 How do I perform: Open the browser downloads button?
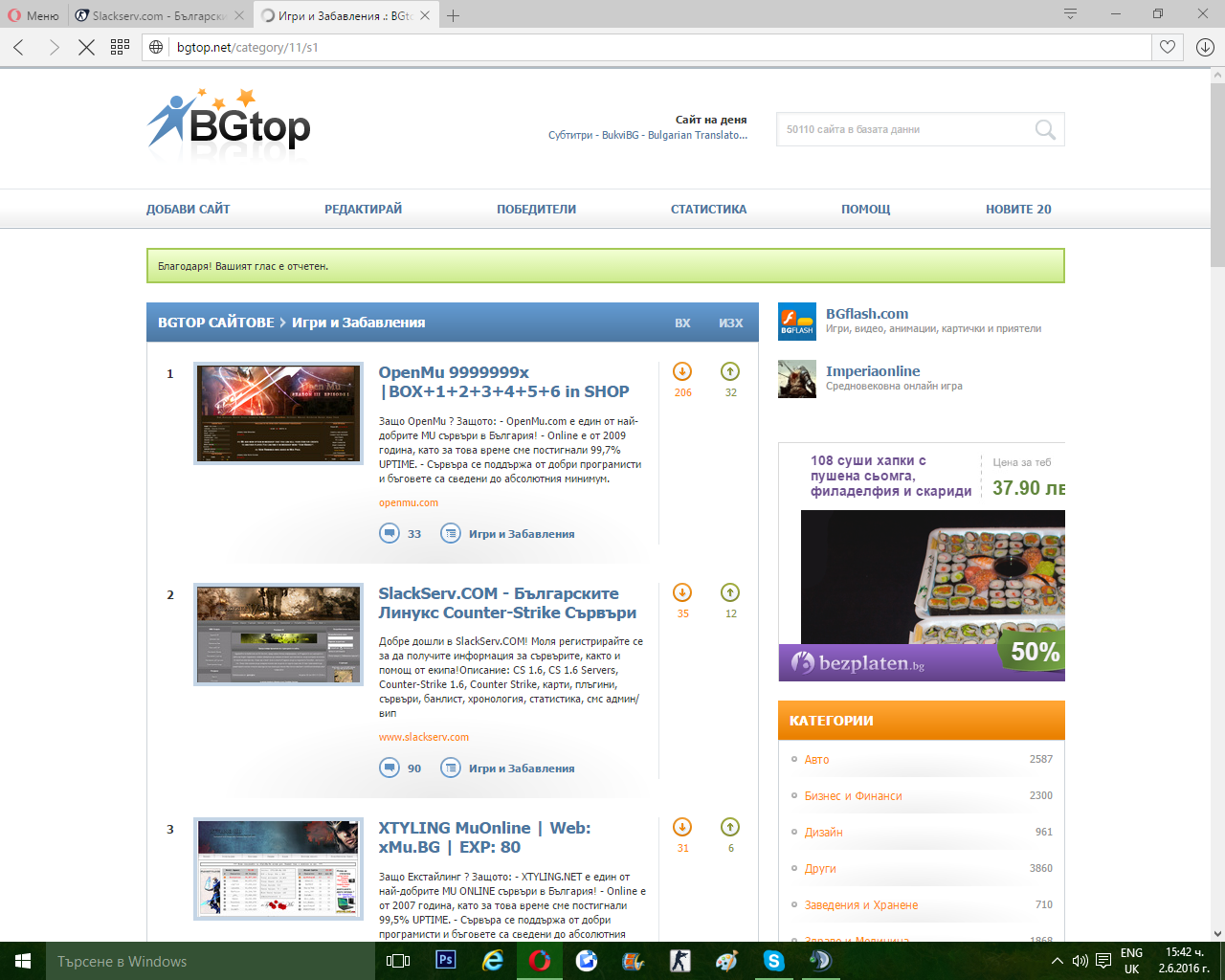pos(1205,47)
